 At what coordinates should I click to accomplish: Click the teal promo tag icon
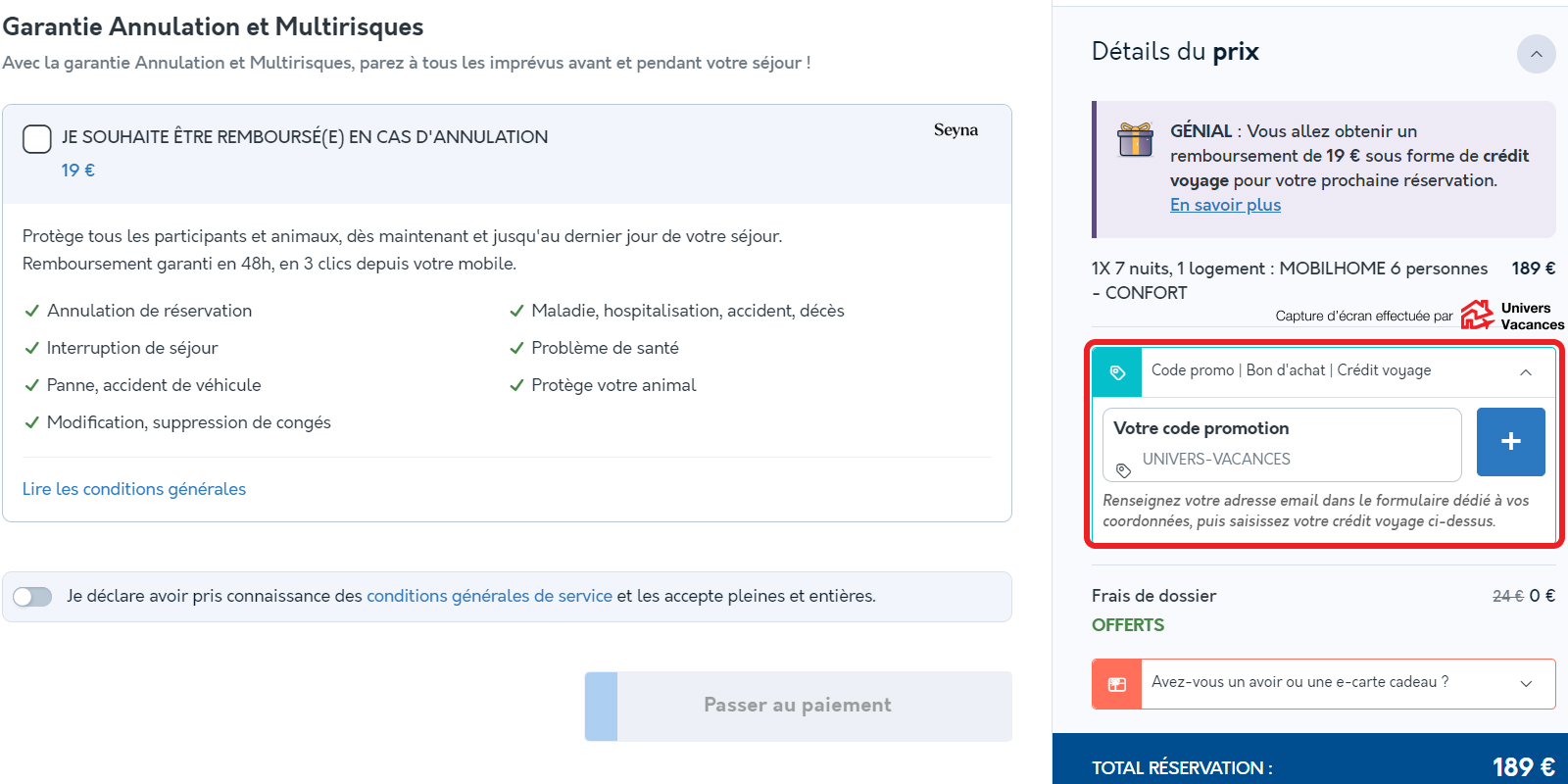(x=1117, y=372)
